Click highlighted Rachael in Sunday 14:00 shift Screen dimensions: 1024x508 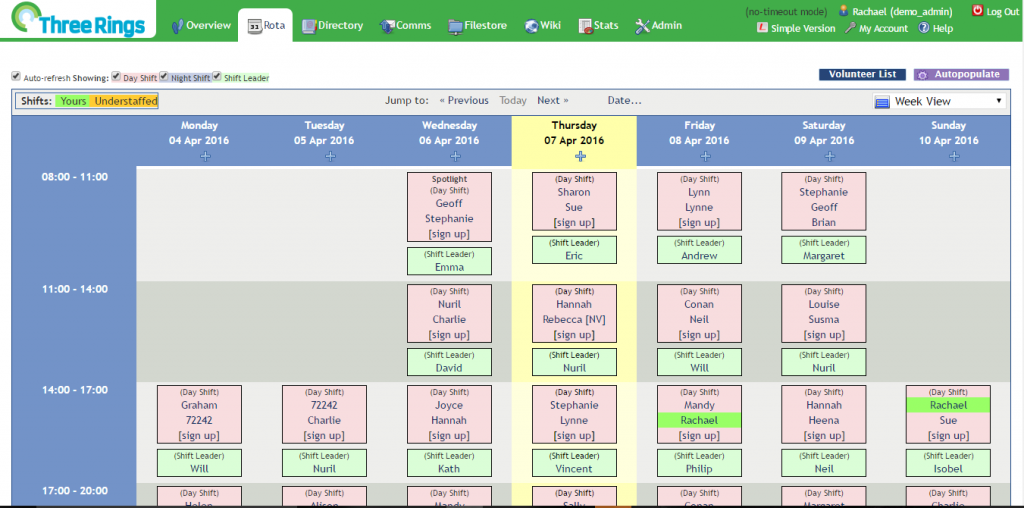pyautogui.click(x=948, y=405)
